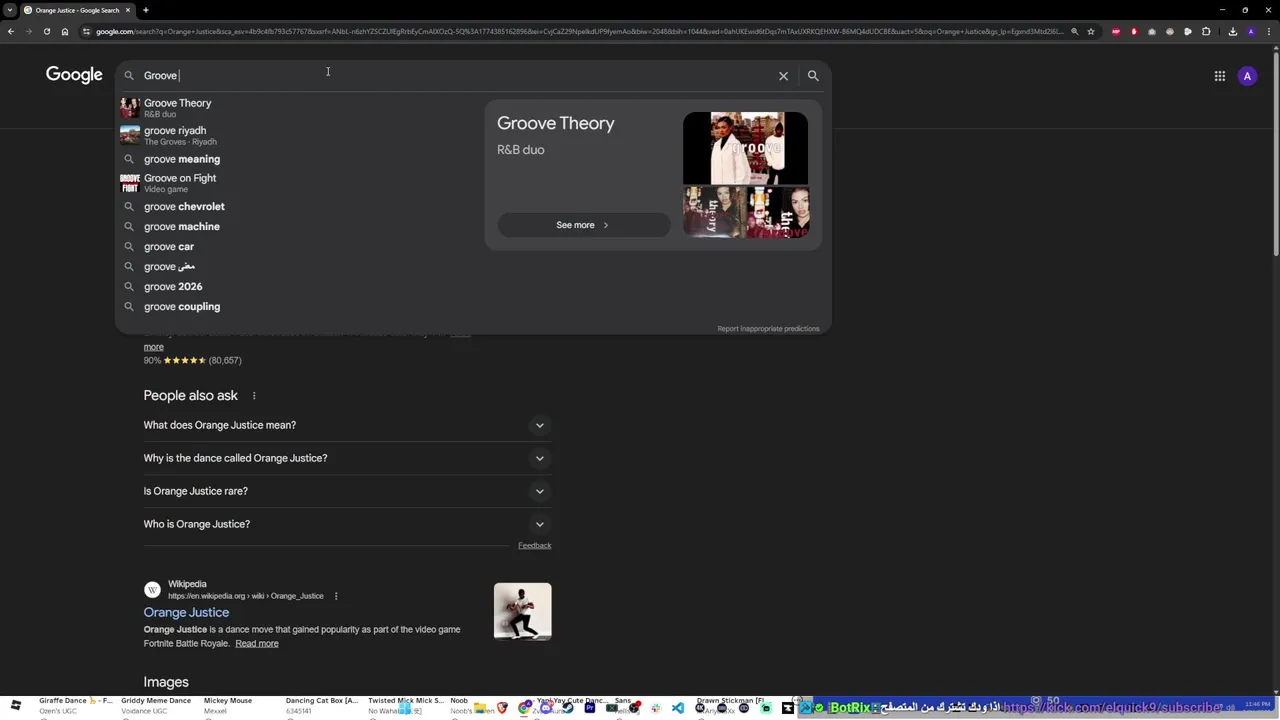
Task: Bookmark this page with the star icon
Action: coord(1091,31)
